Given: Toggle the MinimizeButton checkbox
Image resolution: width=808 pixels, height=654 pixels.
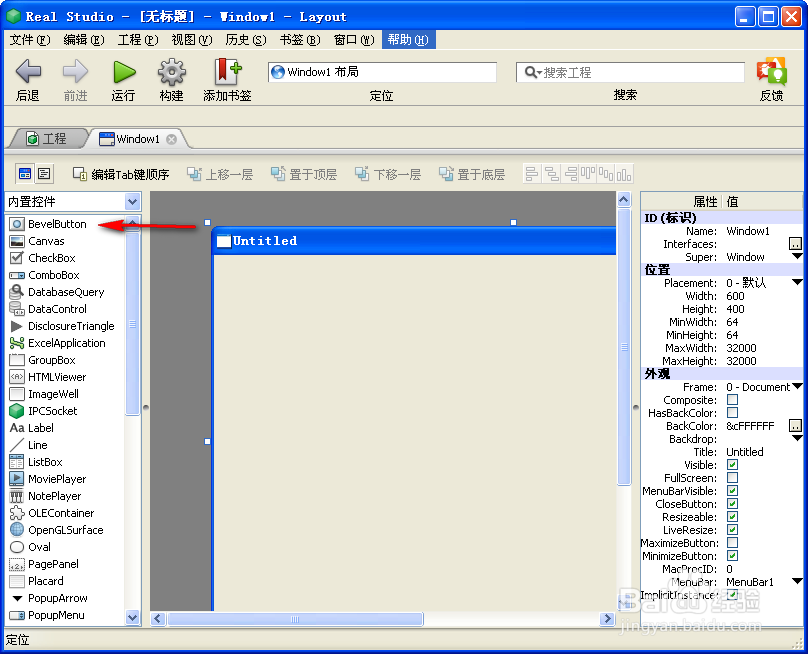Looking at the screenshot, I should pyautogui.click(x=732, y=556).
